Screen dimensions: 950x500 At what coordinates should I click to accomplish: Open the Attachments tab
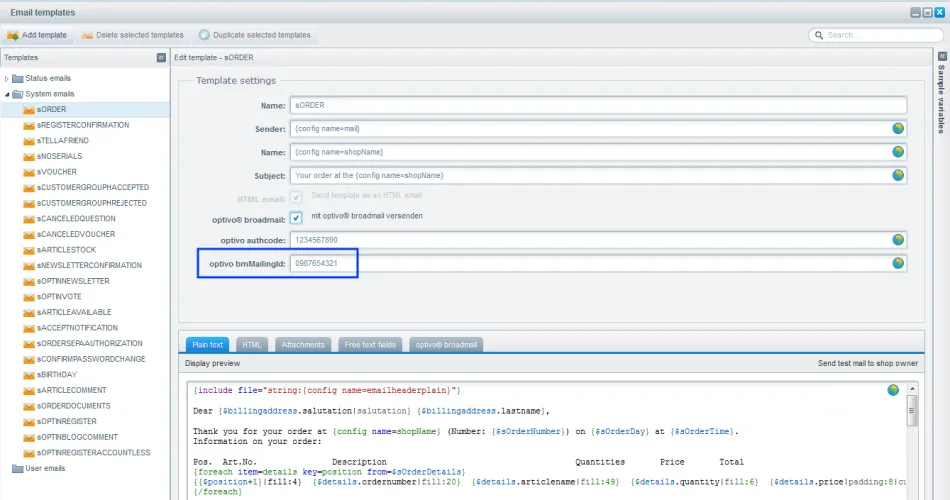coord(303,345)
